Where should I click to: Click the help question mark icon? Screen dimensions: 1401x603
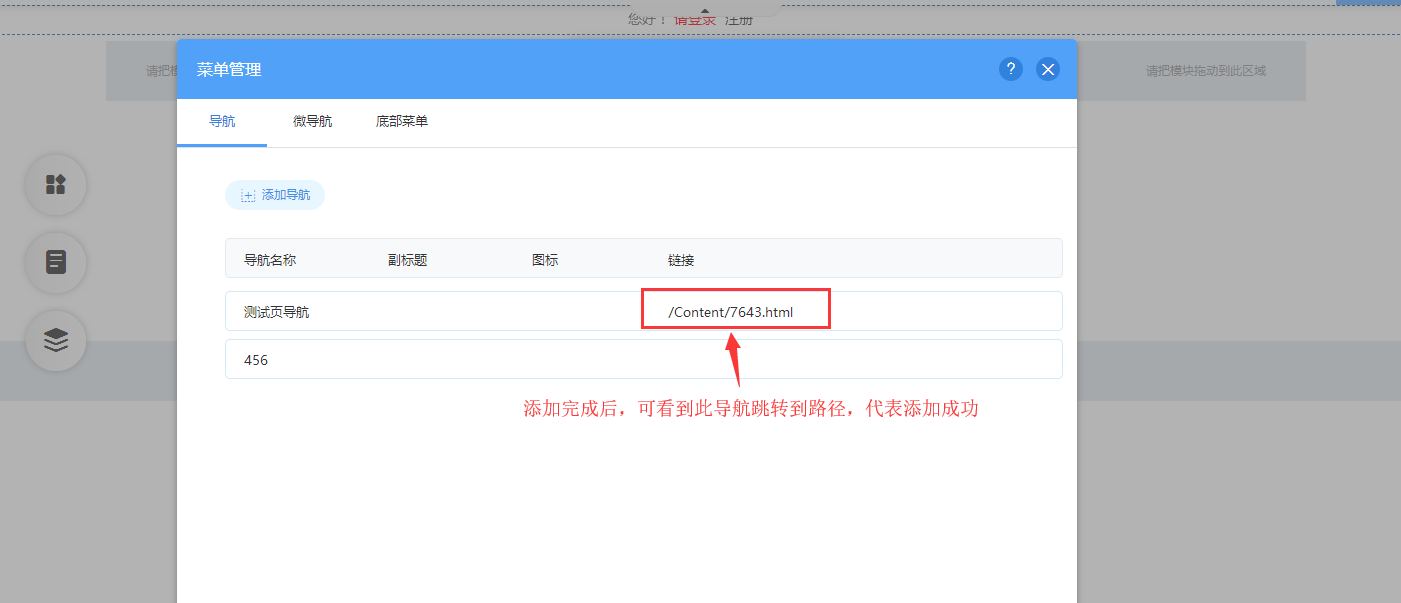point(1010,69)
